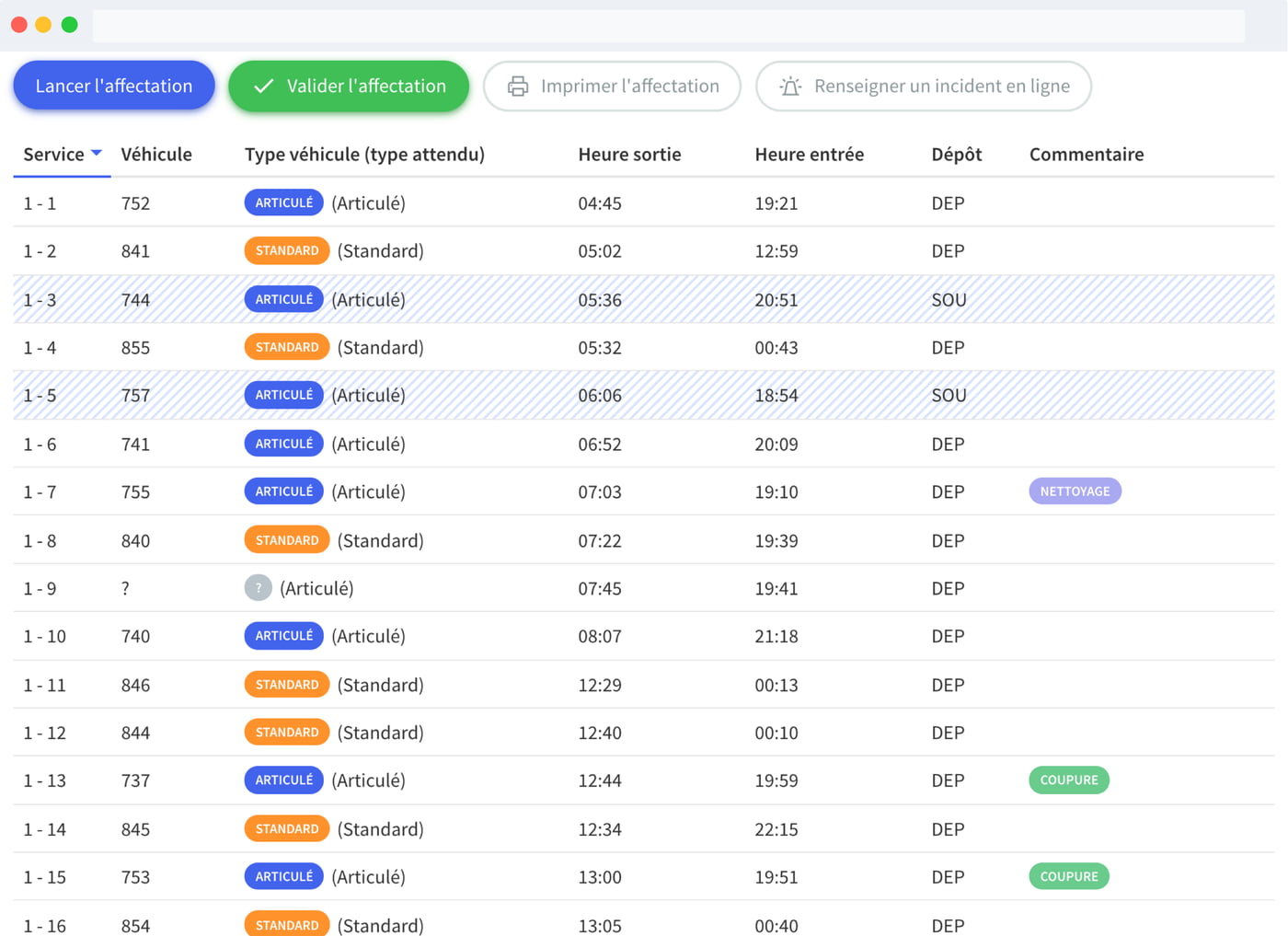
Task: Click the unknown type badge on row 1 - 9
Action: (x=259, y=587)
